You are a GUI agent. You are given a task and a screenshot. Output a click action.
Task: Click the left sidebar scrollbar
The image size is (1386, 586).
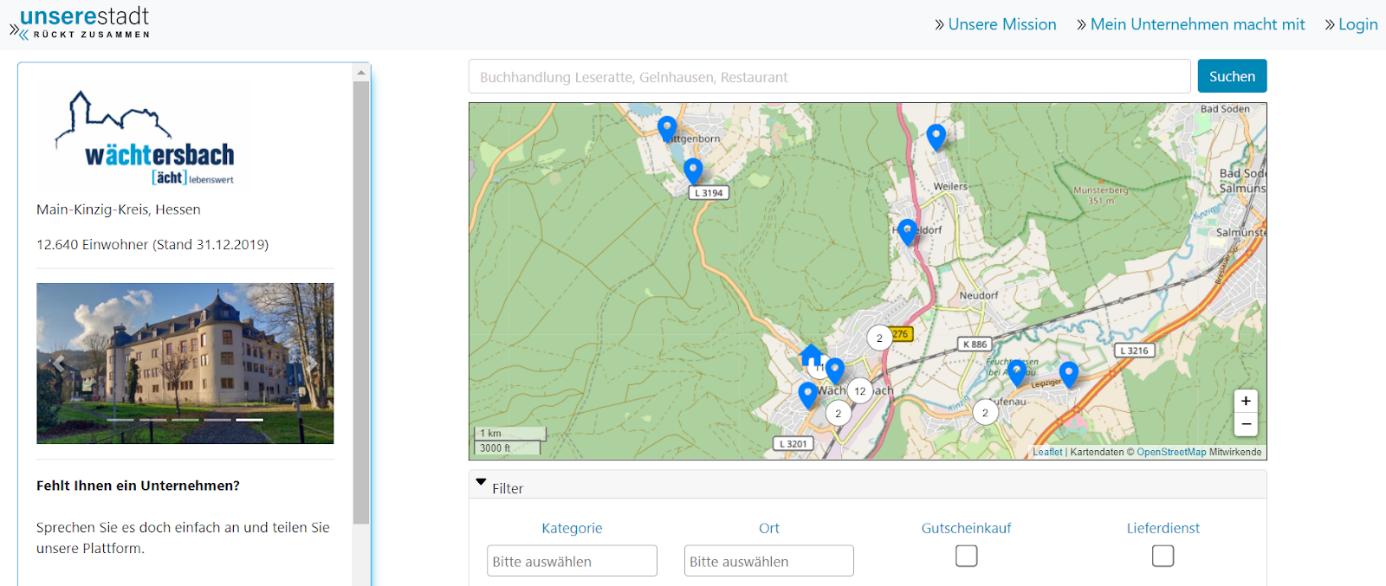361,300
